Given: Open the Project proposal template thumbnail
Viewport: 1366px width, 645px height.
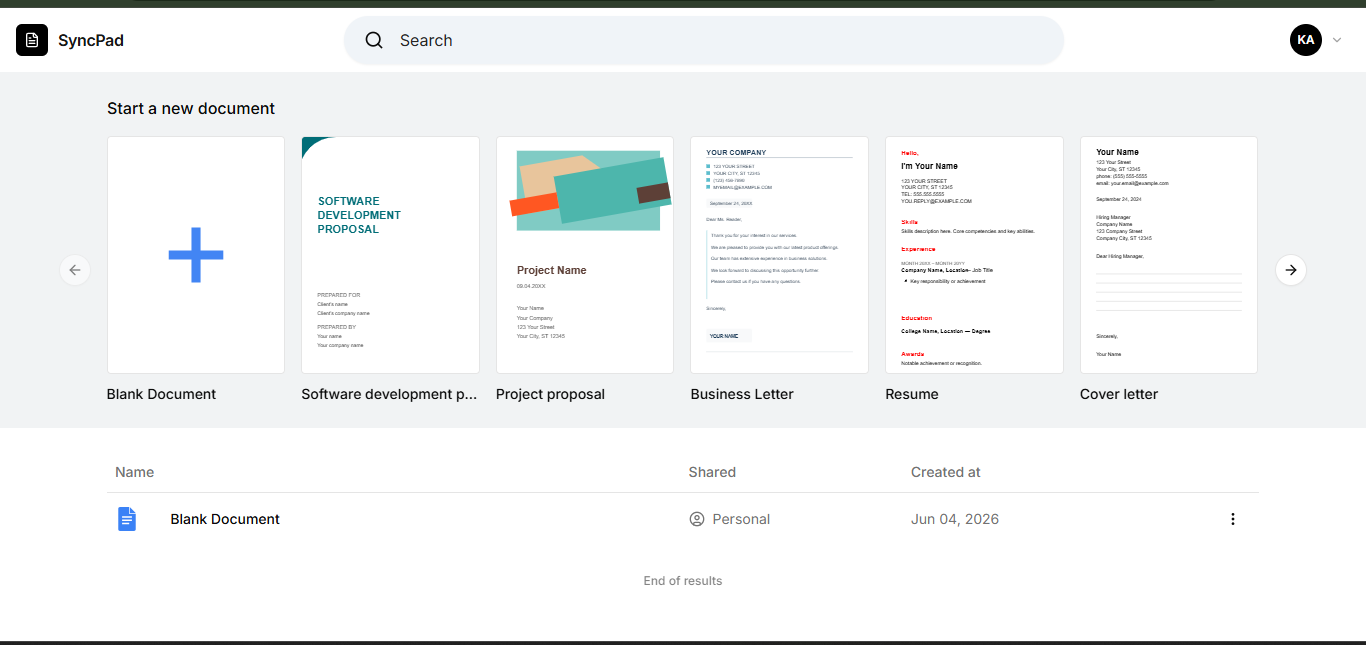Looking at the screenshot, I should (x=585, y=255).
